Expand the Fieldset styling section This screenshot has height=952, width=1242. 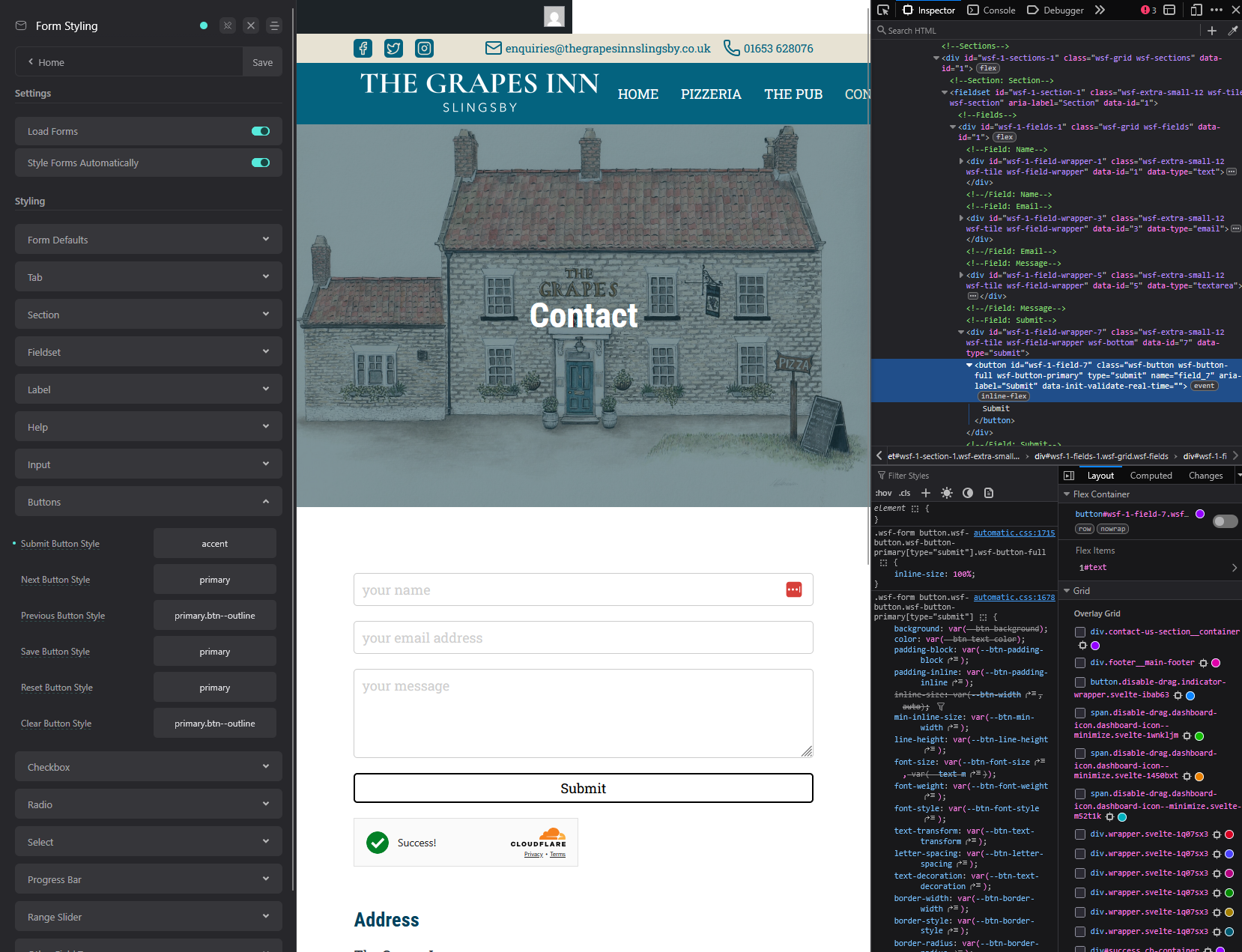tap(148, 352)
